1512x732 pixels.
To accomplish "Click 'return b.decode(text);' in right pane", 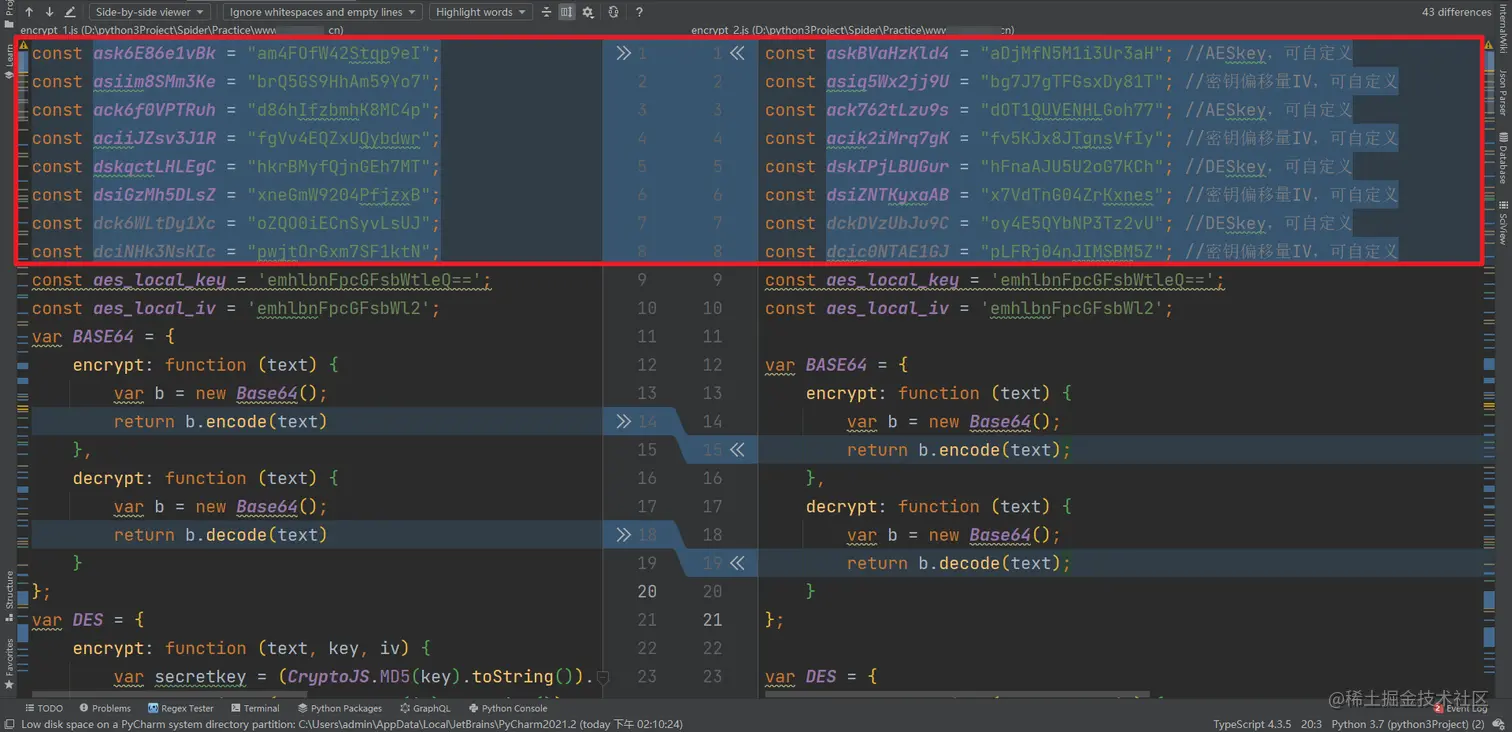I will coord(959,563).
